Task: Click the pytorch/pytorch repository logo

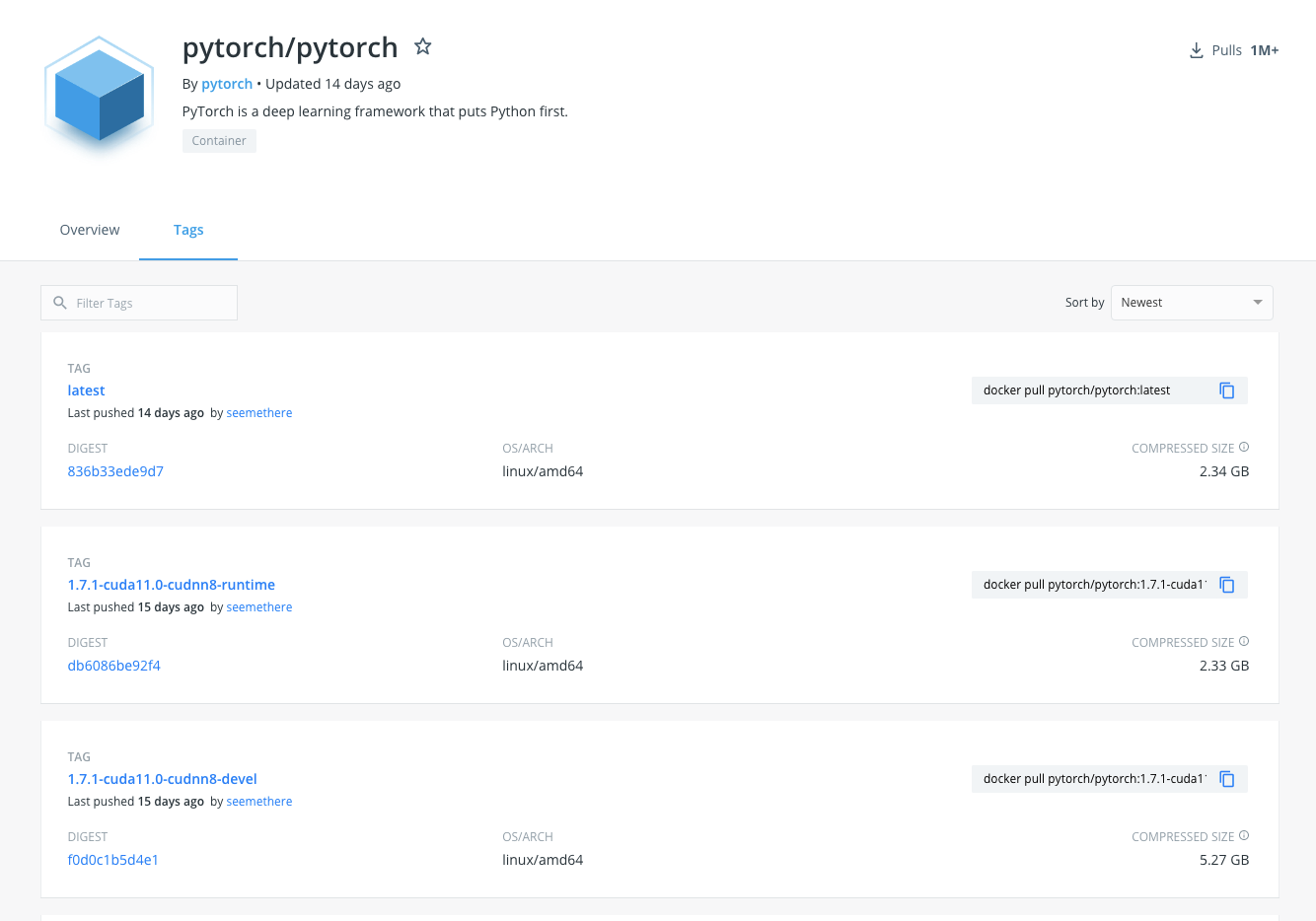Action: 99,96
